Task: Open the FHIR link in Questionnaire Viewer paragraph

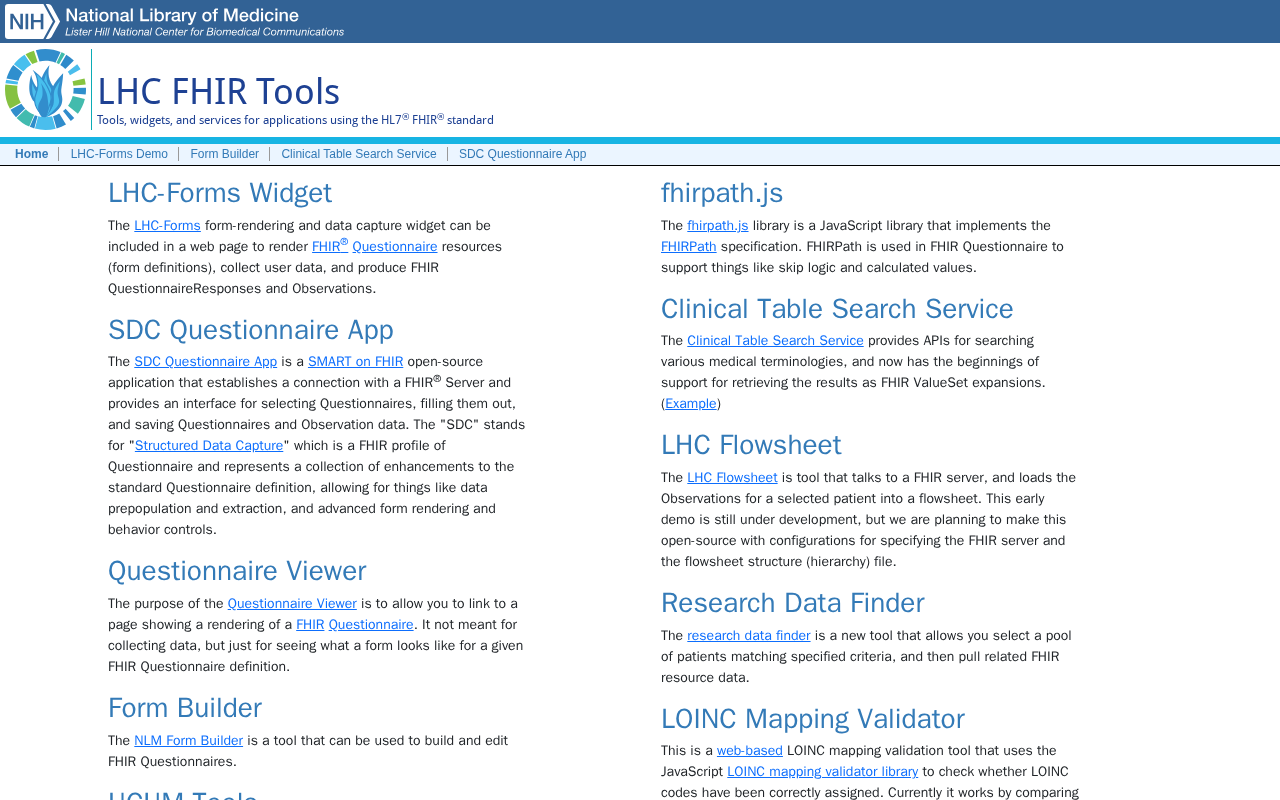Action: tap(310, 625)
